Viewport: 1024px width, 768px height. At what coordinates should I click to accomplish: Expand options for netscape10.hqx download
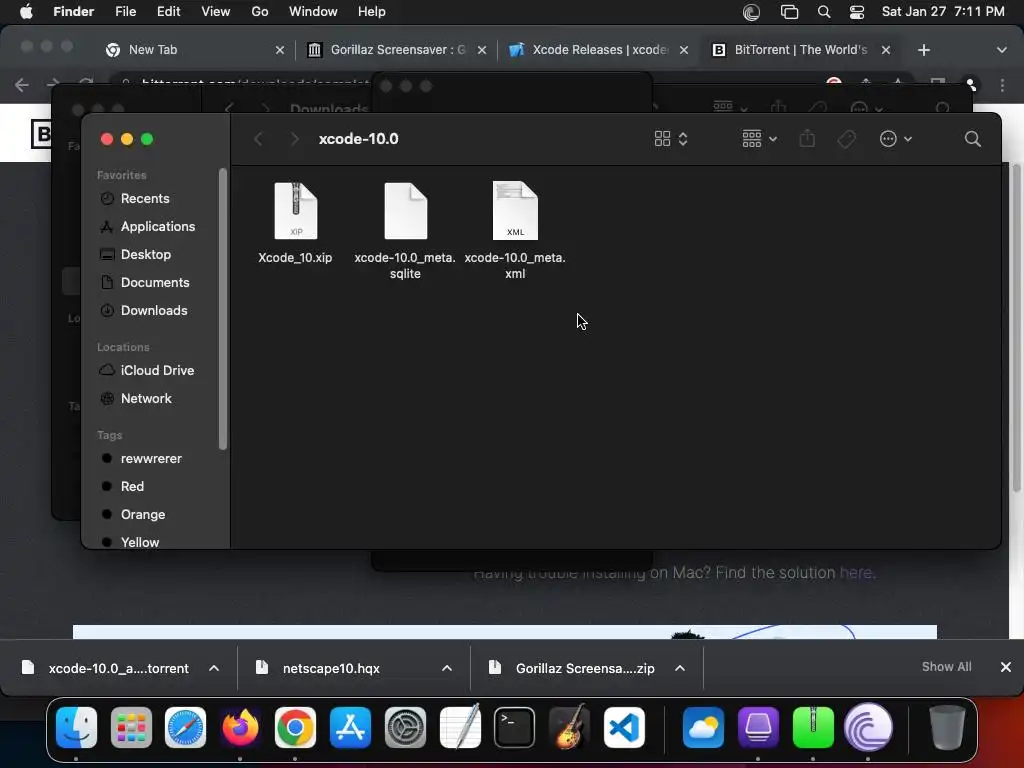point(447,668)
